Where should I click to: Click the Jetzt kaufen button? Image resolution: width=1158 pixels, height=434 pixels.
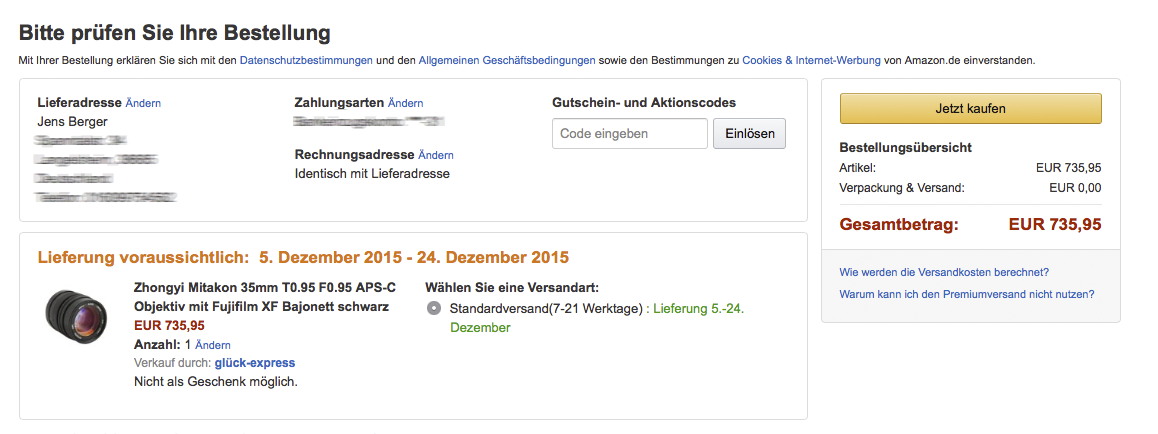pyautogui.click(x=970, y=108)
